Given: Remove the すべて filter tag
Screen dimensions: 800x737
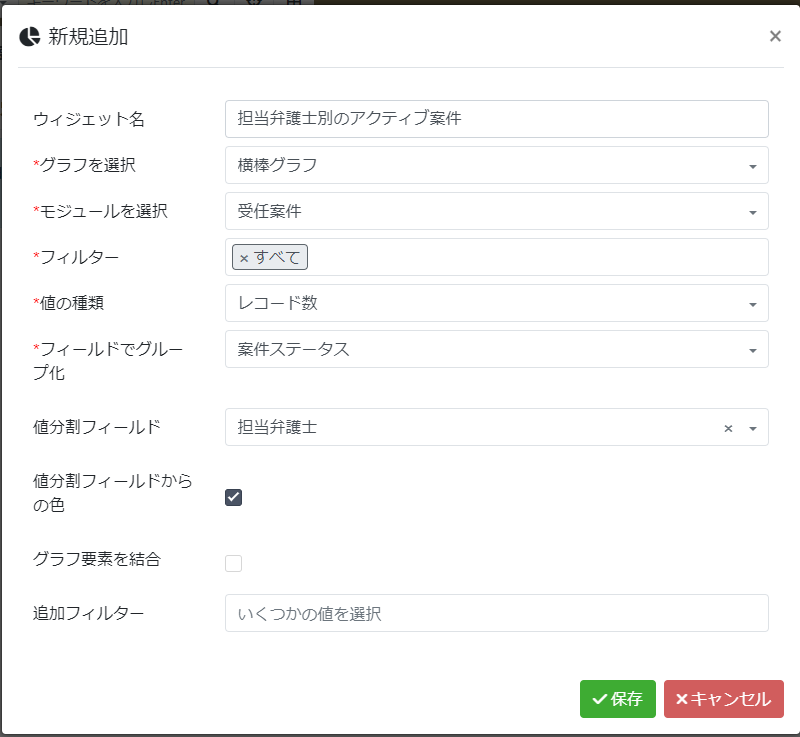Looking at the screenshot, I should tap(244, 258).
